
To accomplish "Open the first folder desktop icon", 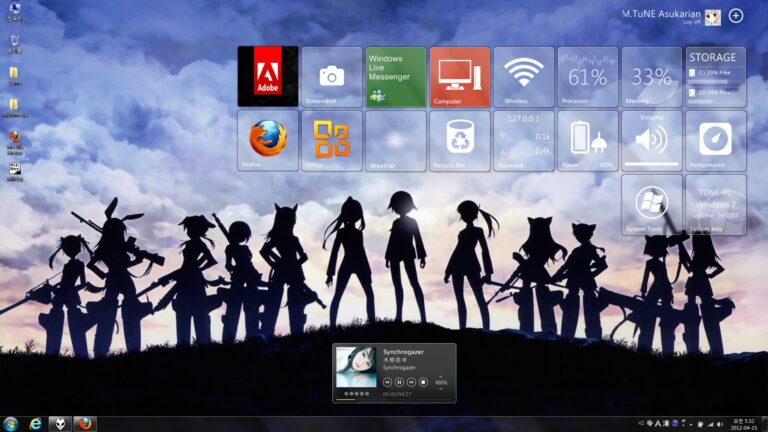I will click(15, 76).
